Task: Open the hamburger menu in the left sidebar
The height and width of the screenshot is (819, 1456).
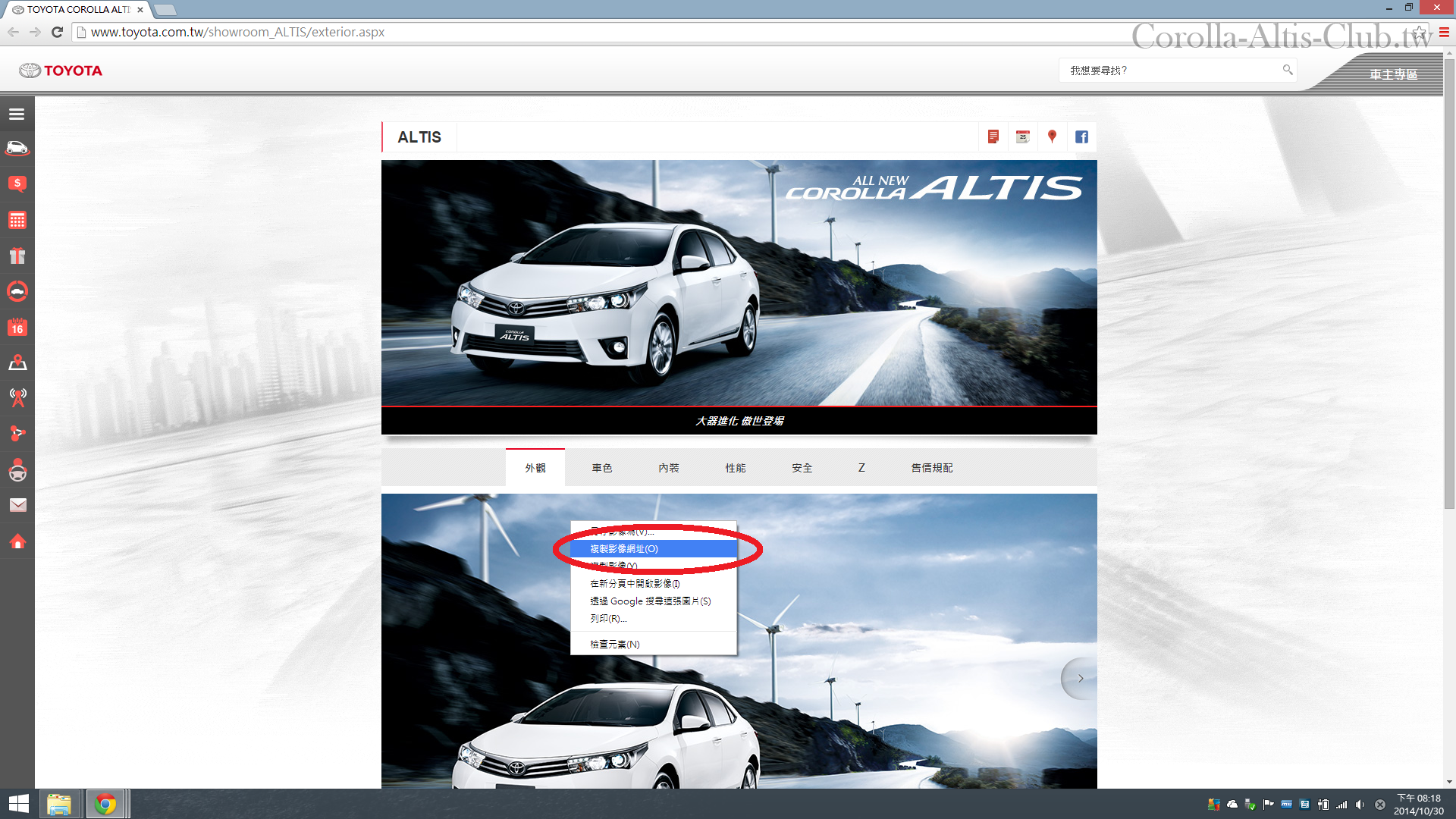Action: [x=17, y=114]
